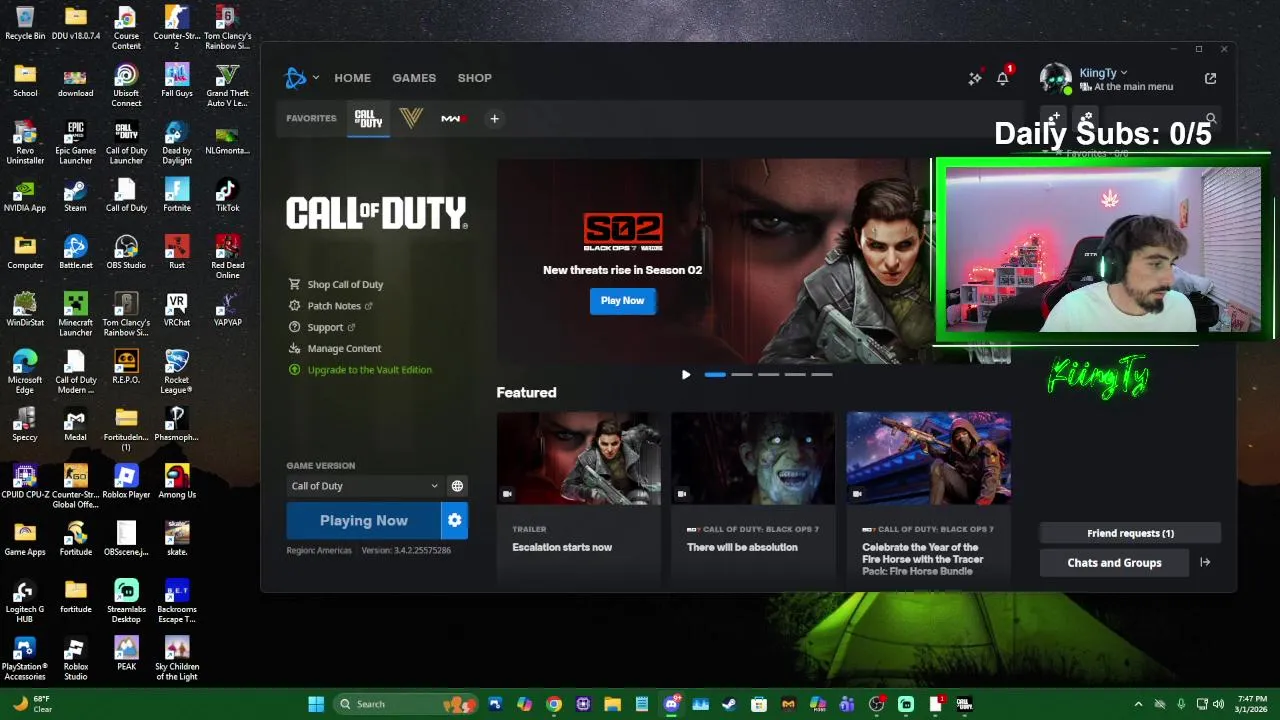Expand the Game Version dropdown
The height and width of the screenshot is (720, 1280).
pyautogui.click(x=364, y=486)
